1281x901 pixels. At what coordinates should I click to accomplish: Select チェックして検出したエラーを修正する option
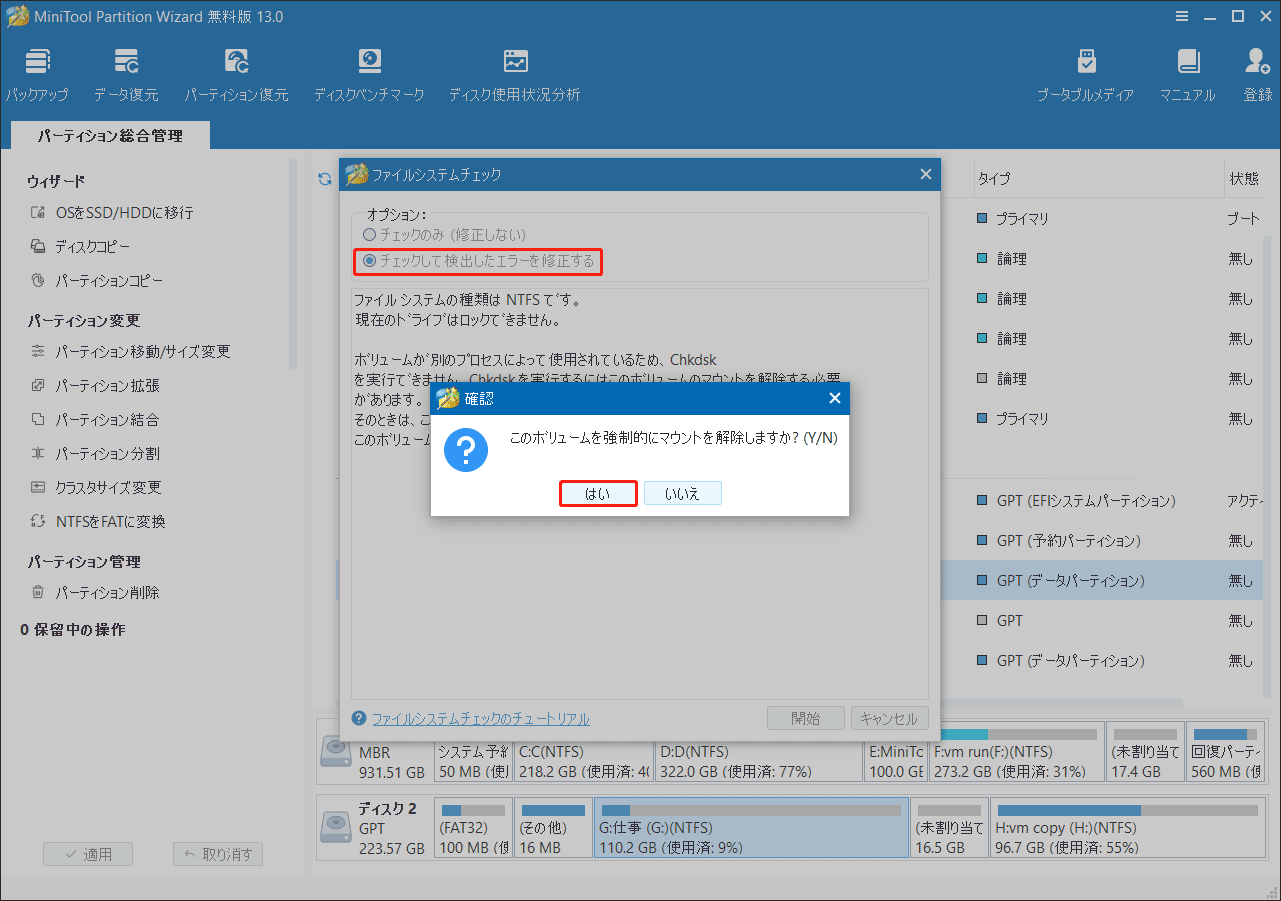pyautogui.click(x=478, y=261)
